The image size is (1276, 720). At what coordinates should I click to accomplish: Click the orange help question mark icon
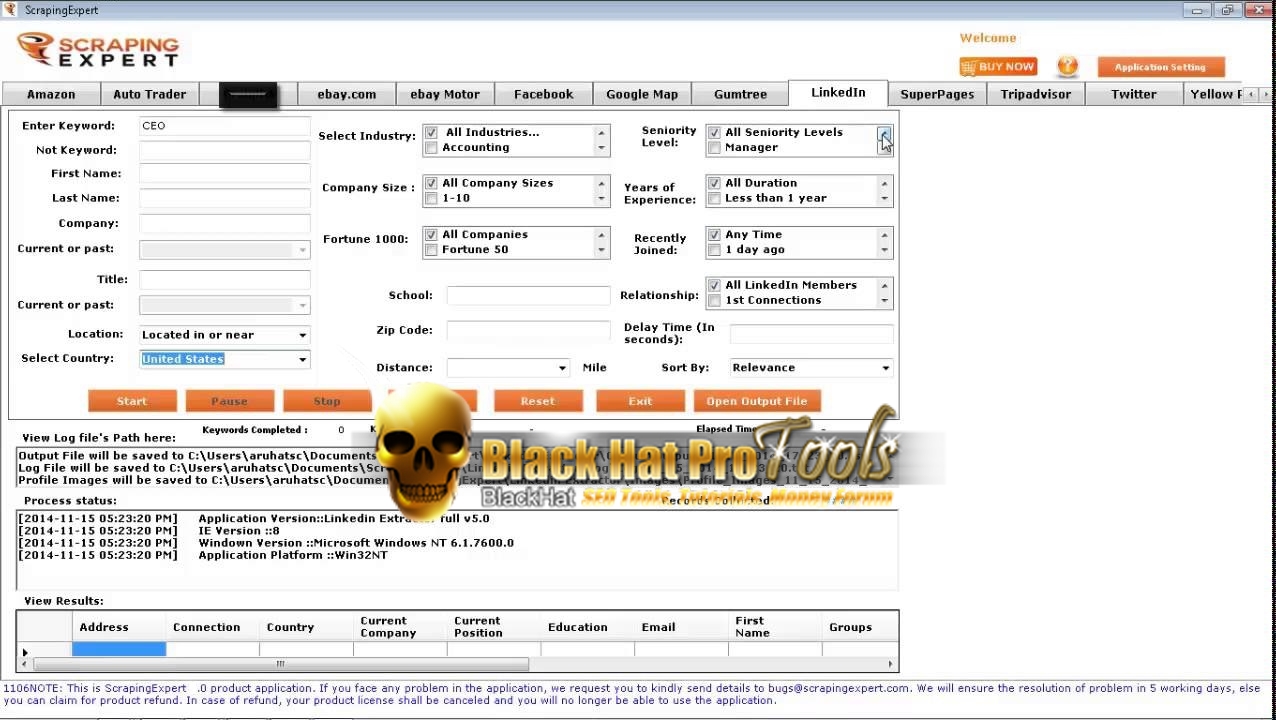[1067, 67]
